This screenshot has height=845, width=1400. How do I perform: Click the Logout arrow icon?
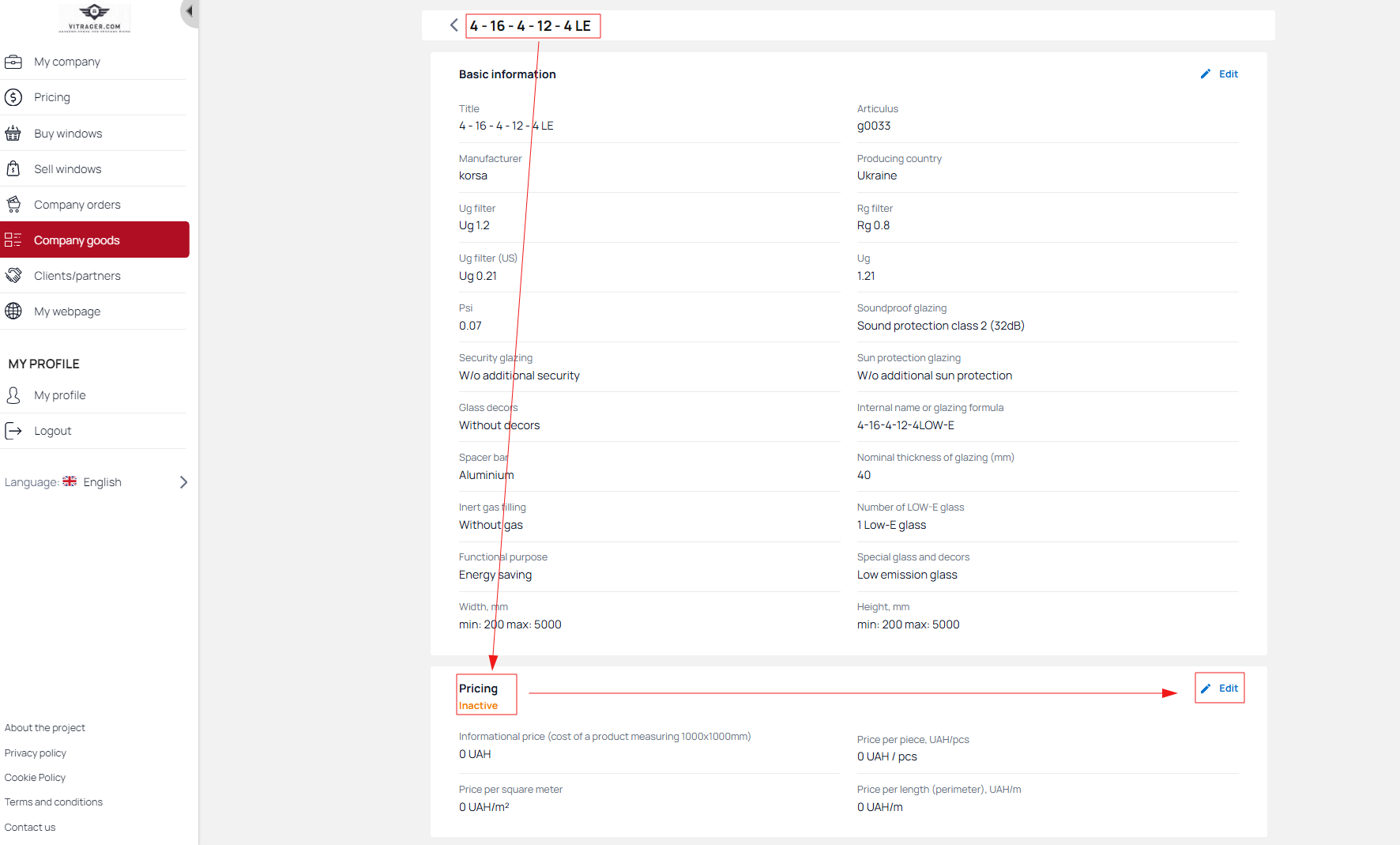point(13,431)
